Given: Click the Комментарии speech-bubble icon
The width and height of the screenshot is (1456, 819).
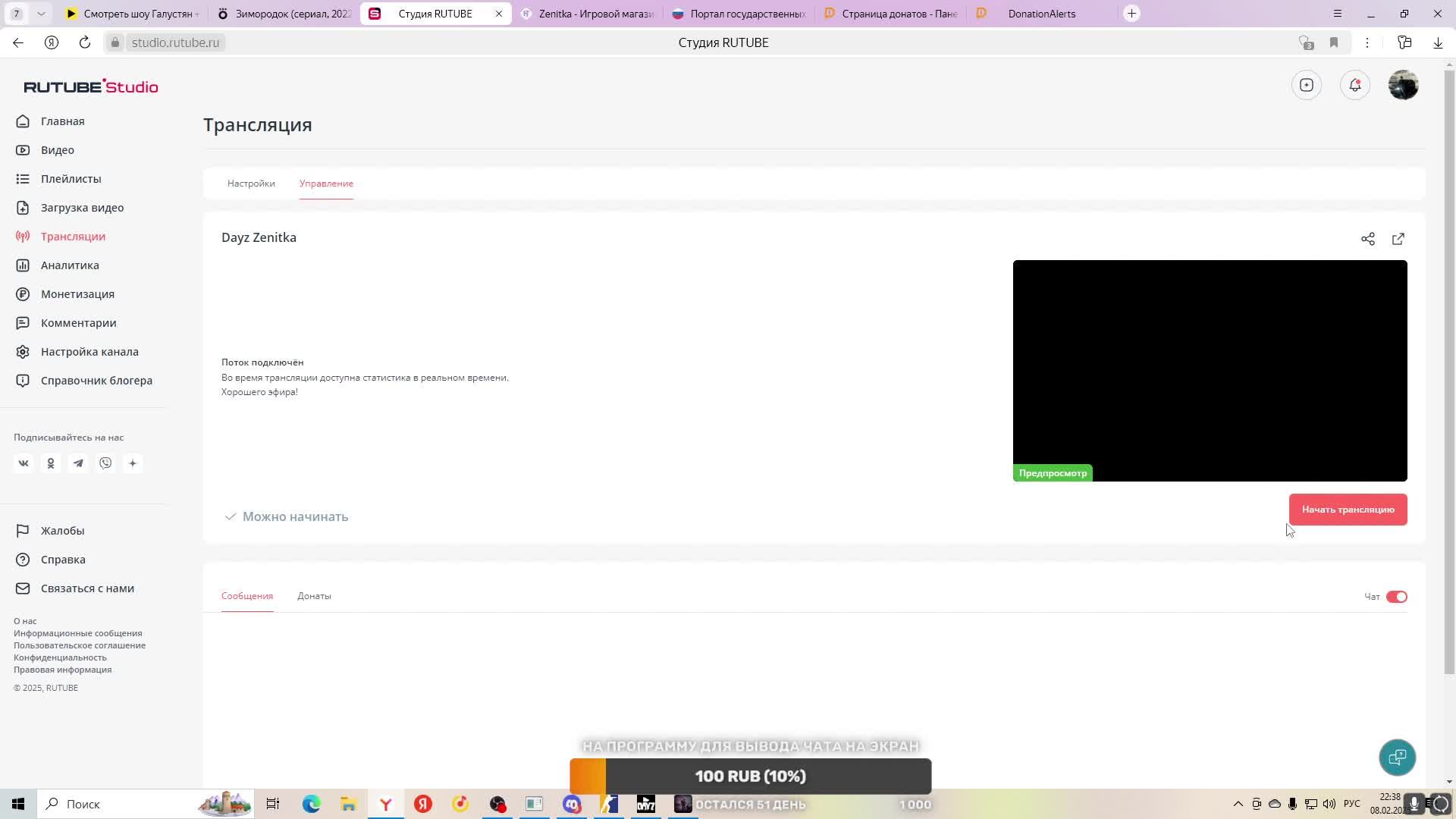Looking at the screenshot, I should 23,323.
